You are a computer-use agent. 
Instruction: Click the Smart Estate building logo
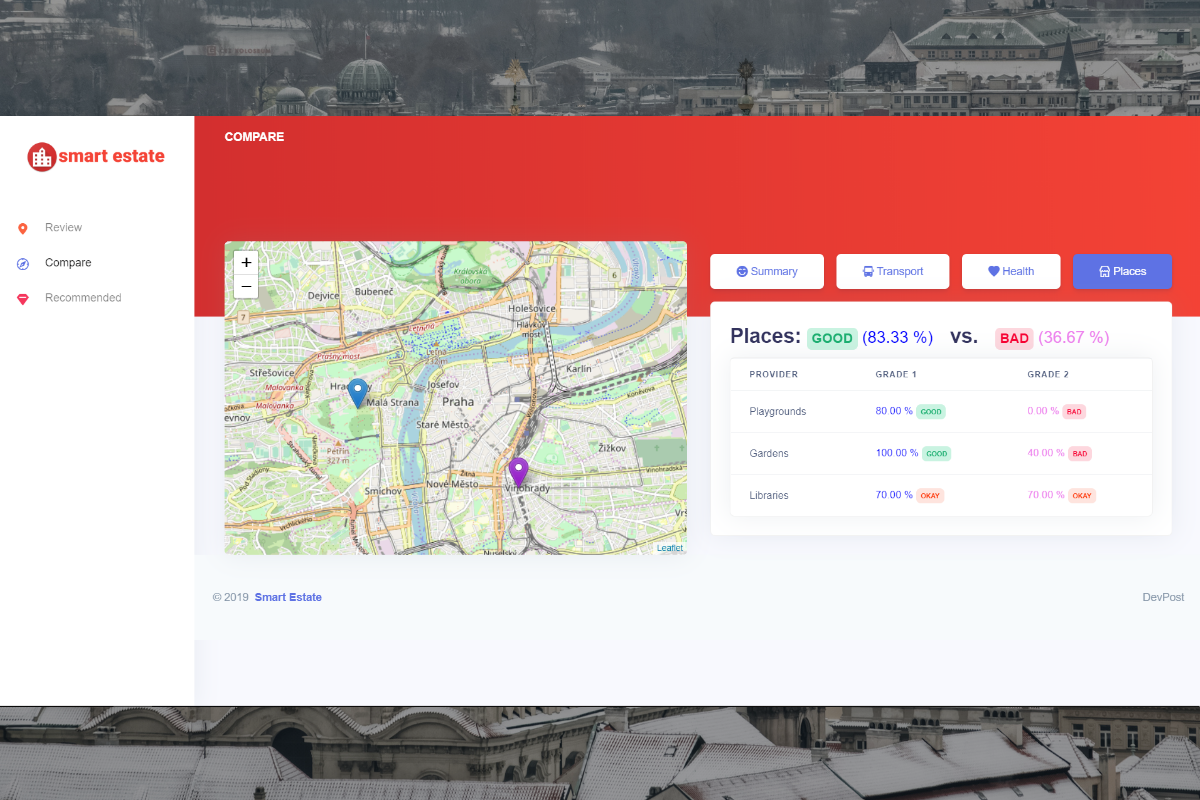[x=41, y=157]
